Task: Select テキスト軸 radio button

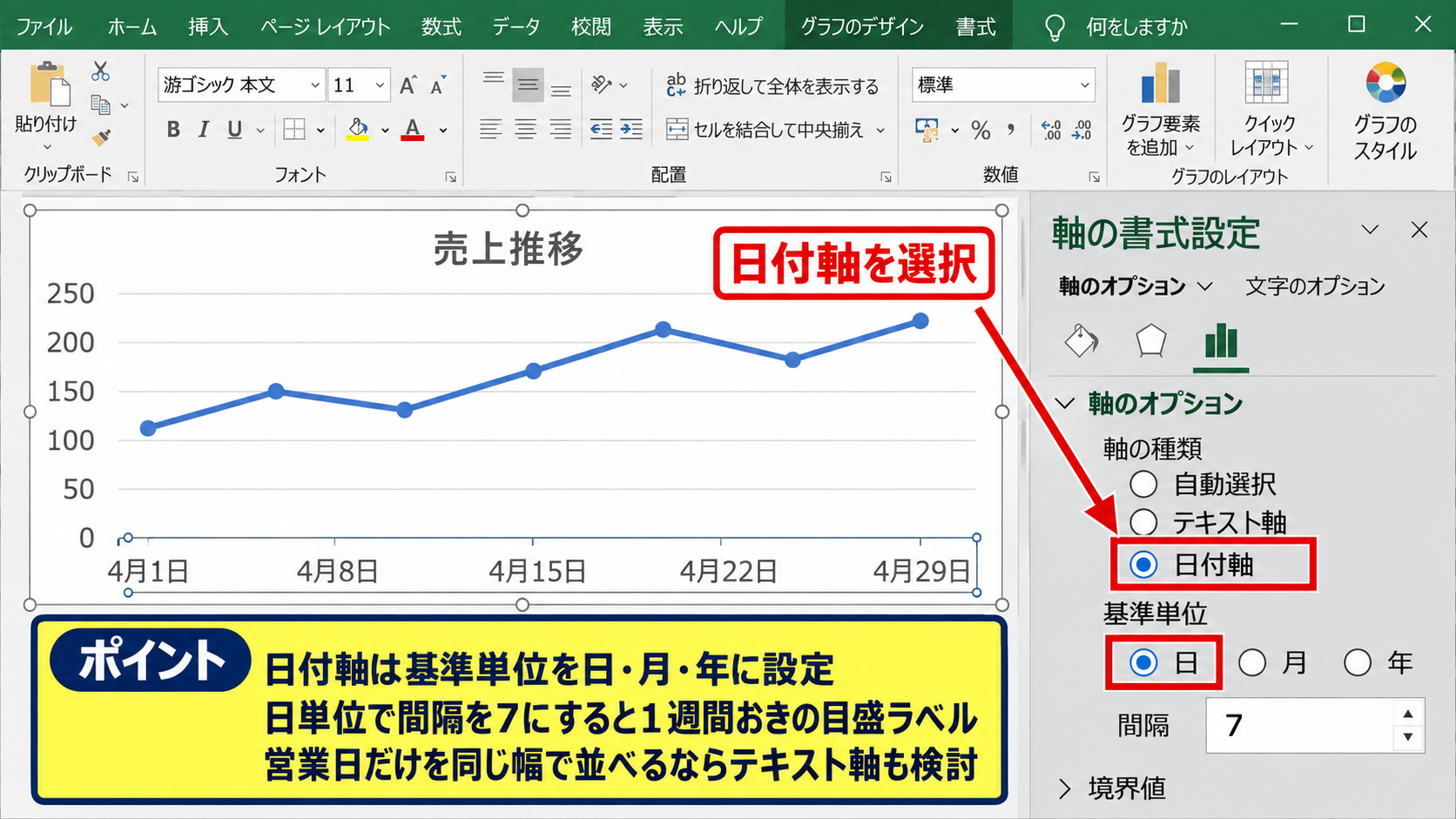Action: [1143, 522]
